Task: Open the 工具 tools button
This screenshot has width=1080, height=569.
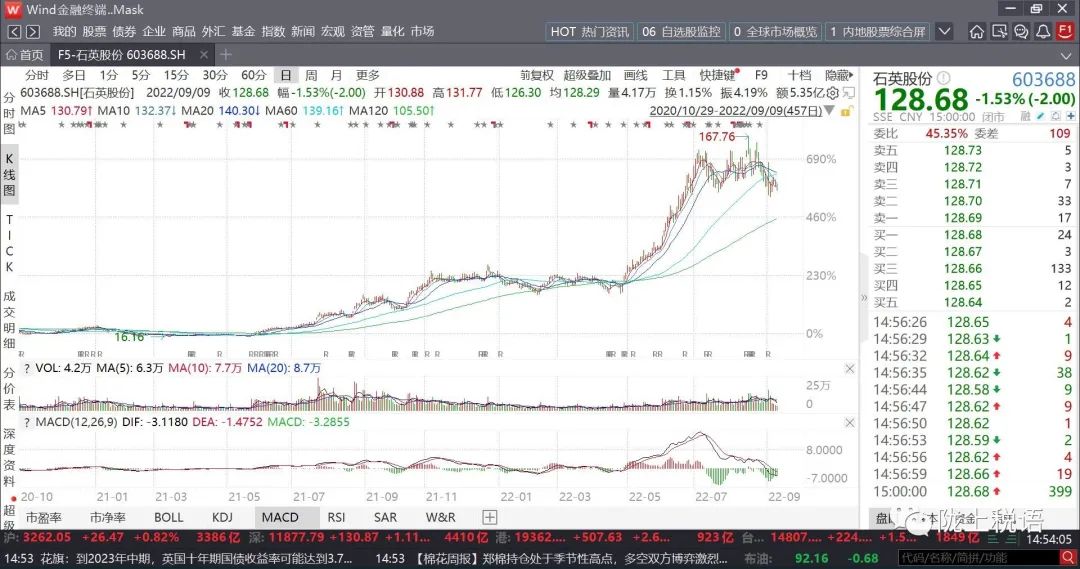Action: 674,75
